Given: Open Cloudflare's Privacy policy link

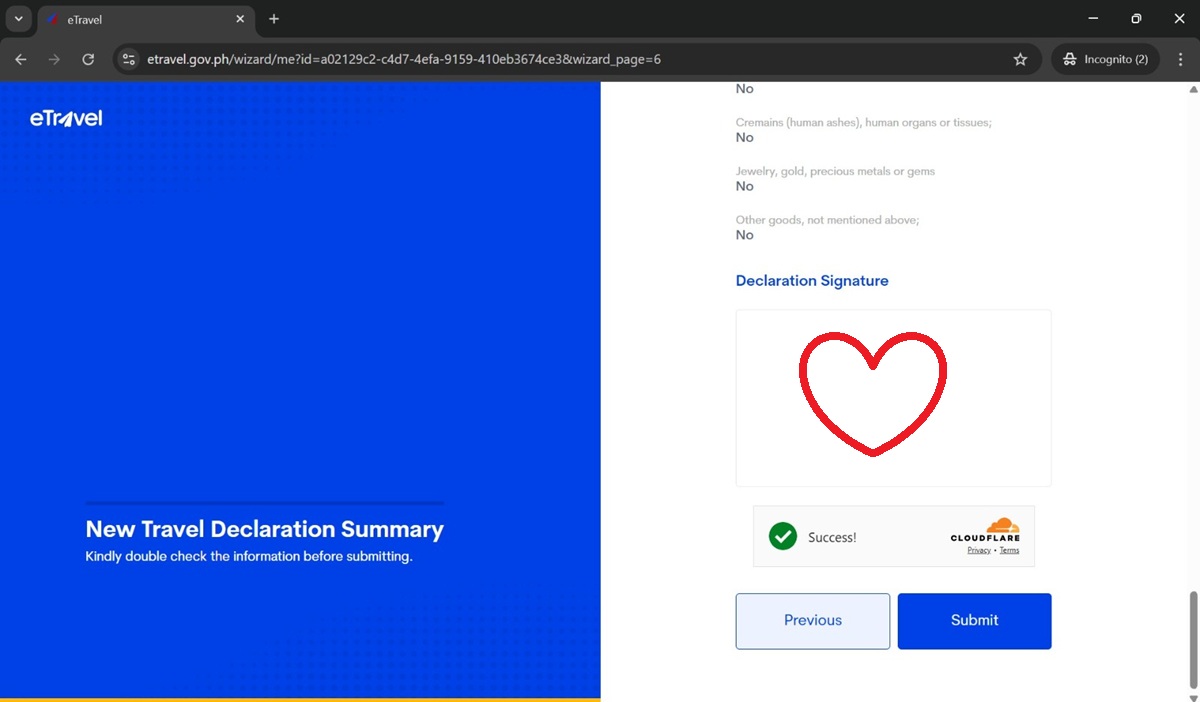Looking at the screenshot, I should click(978, 550).
